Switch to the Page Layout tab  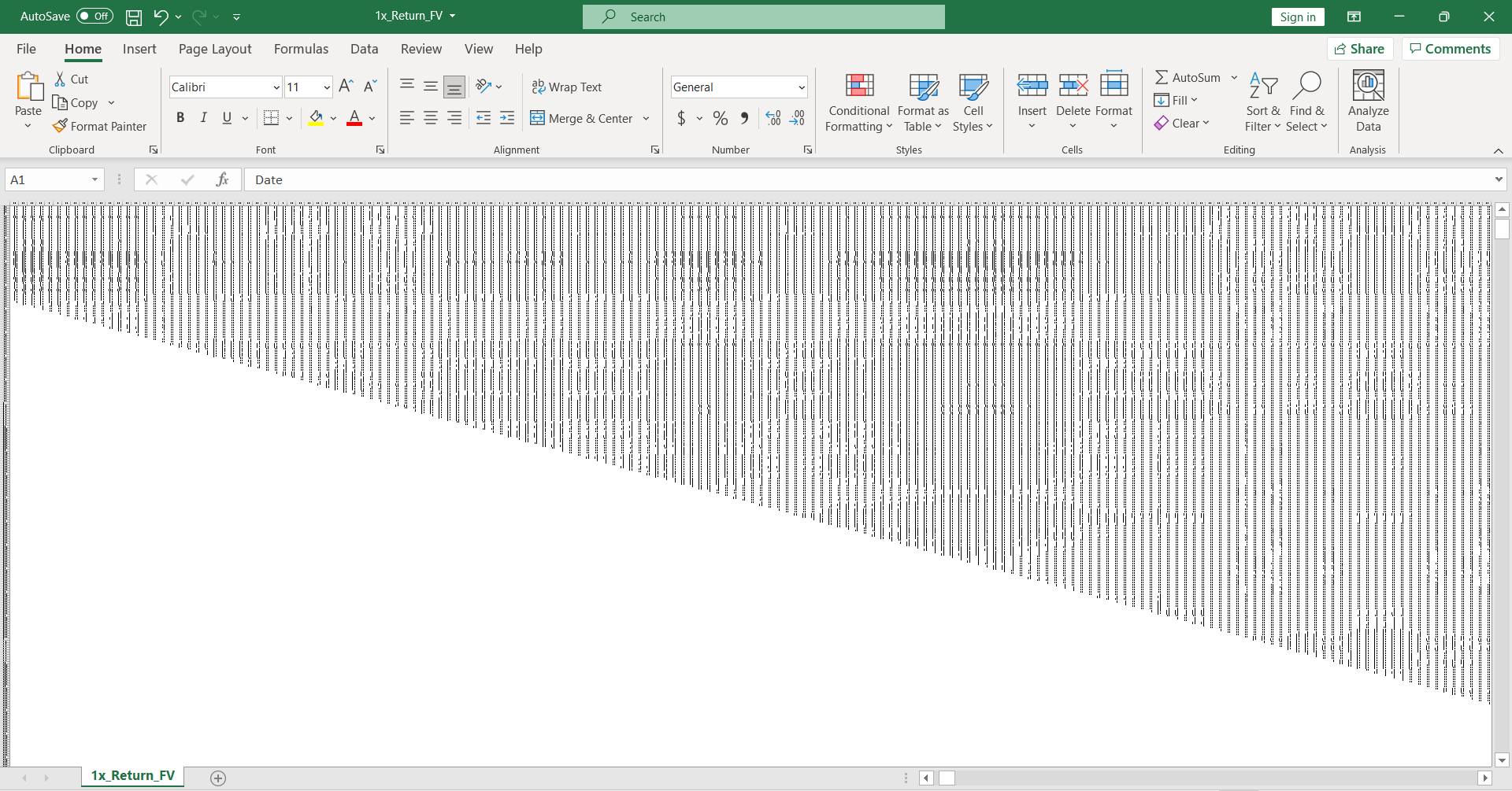[x=215, y=49]
